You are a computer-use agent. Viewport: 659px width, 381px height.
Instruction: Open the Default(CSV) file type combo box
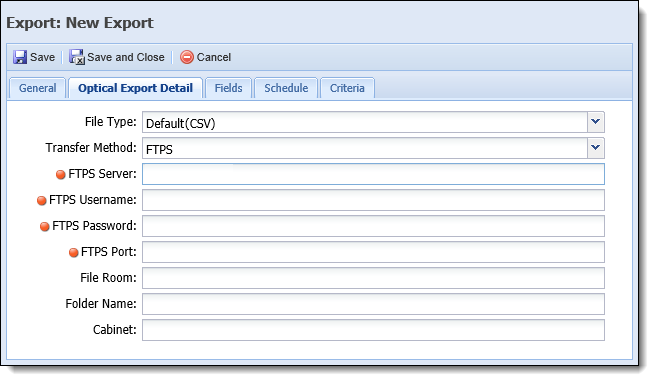click(373, 122)
